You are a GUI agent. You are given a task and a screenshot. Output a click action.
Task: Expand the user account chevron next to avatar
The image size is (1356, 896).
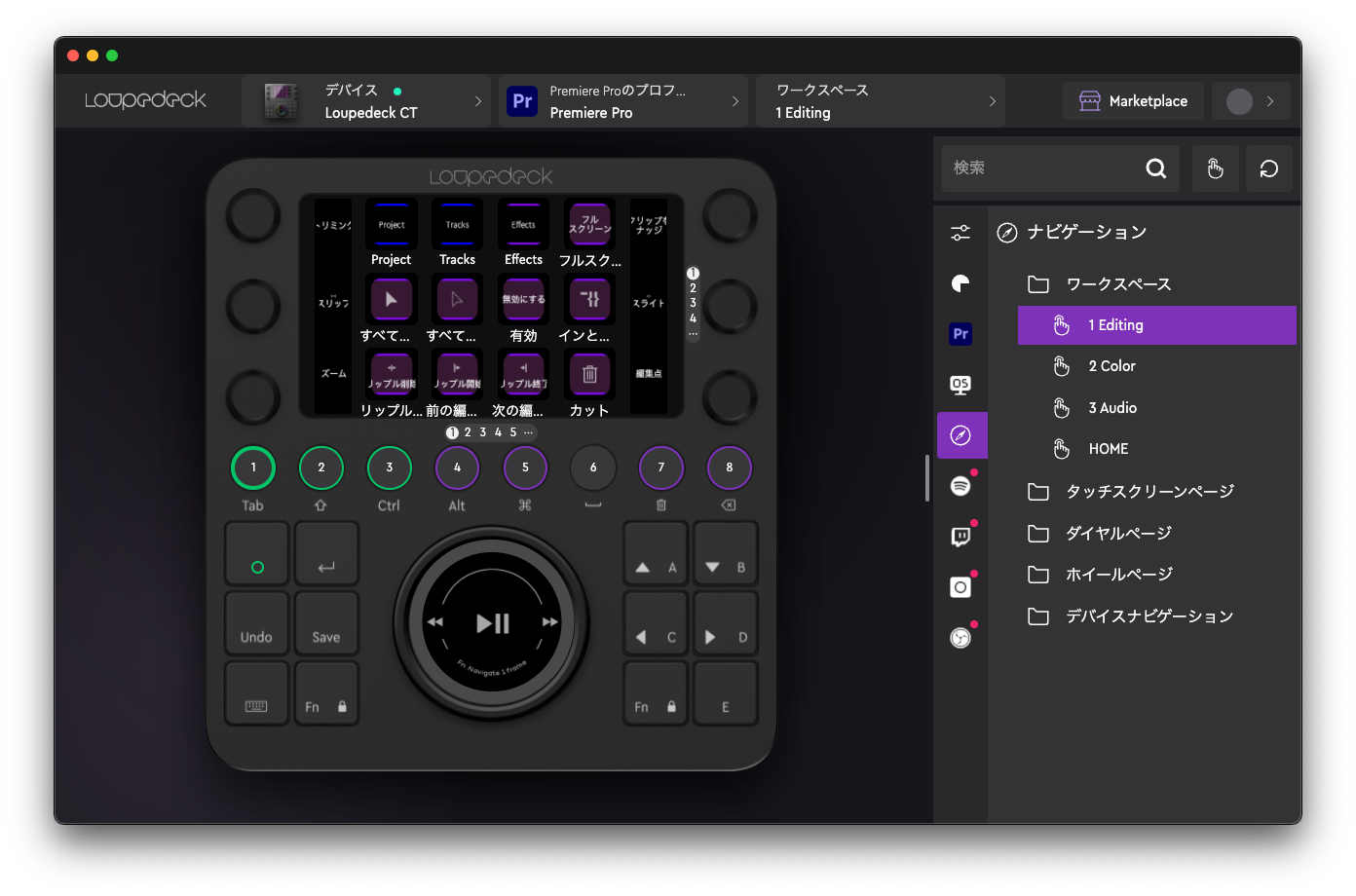[x=1269, y=101]
